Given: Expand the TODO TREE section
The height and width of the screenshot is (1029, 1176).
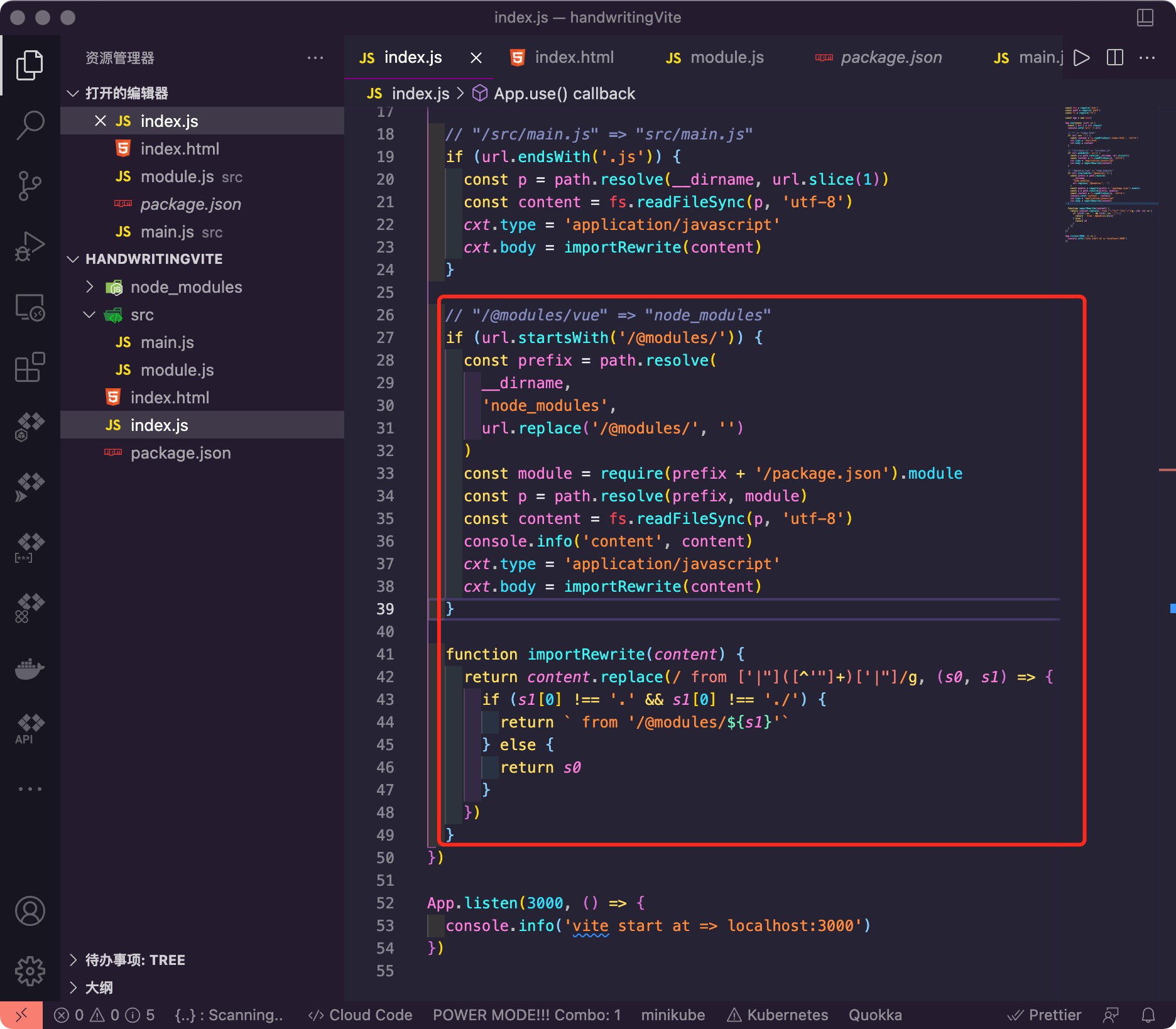Looking at the screenshot, I should (x=202, y=960).
